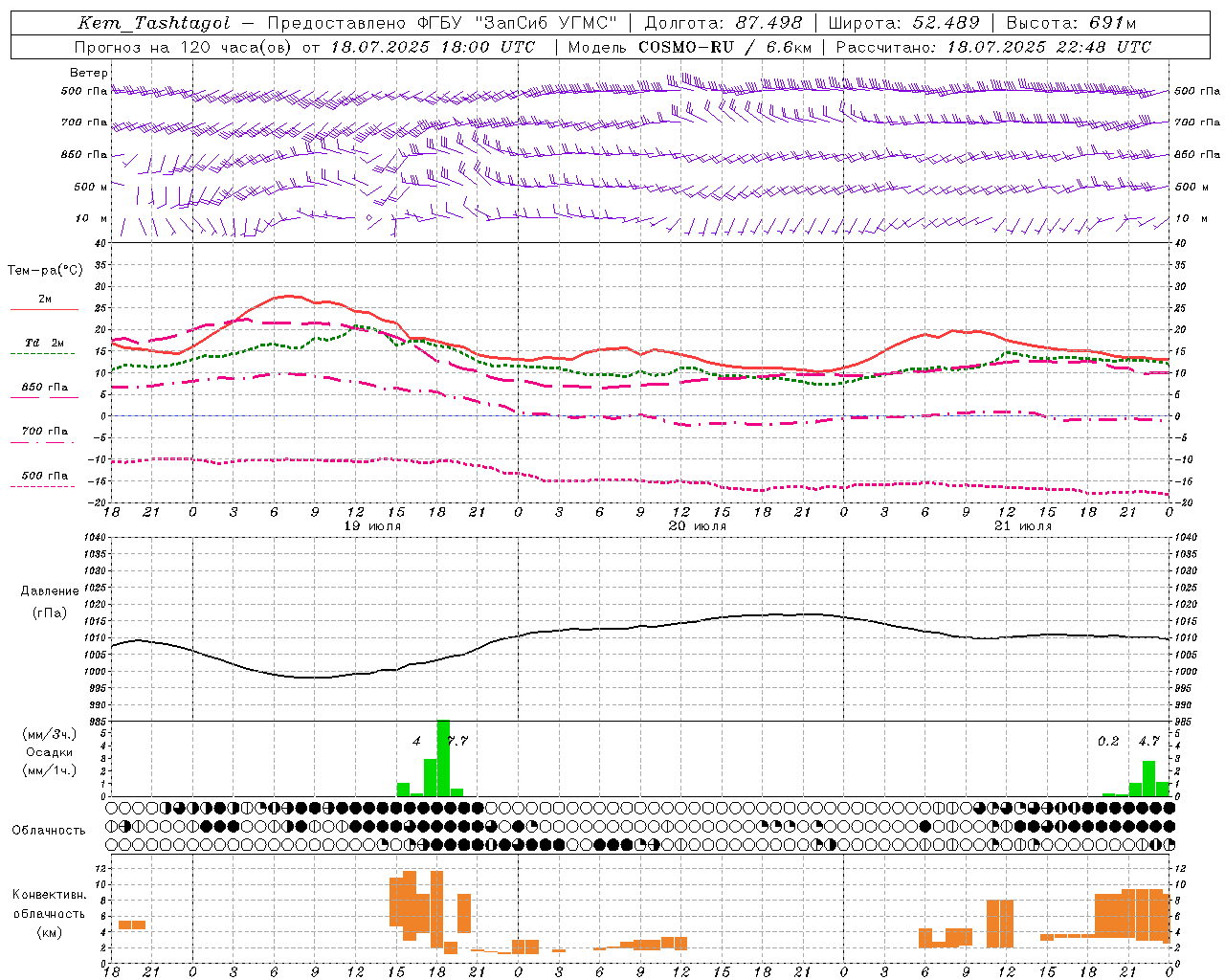
Task: Click the red 2м legend line sample
Action: 44,310
